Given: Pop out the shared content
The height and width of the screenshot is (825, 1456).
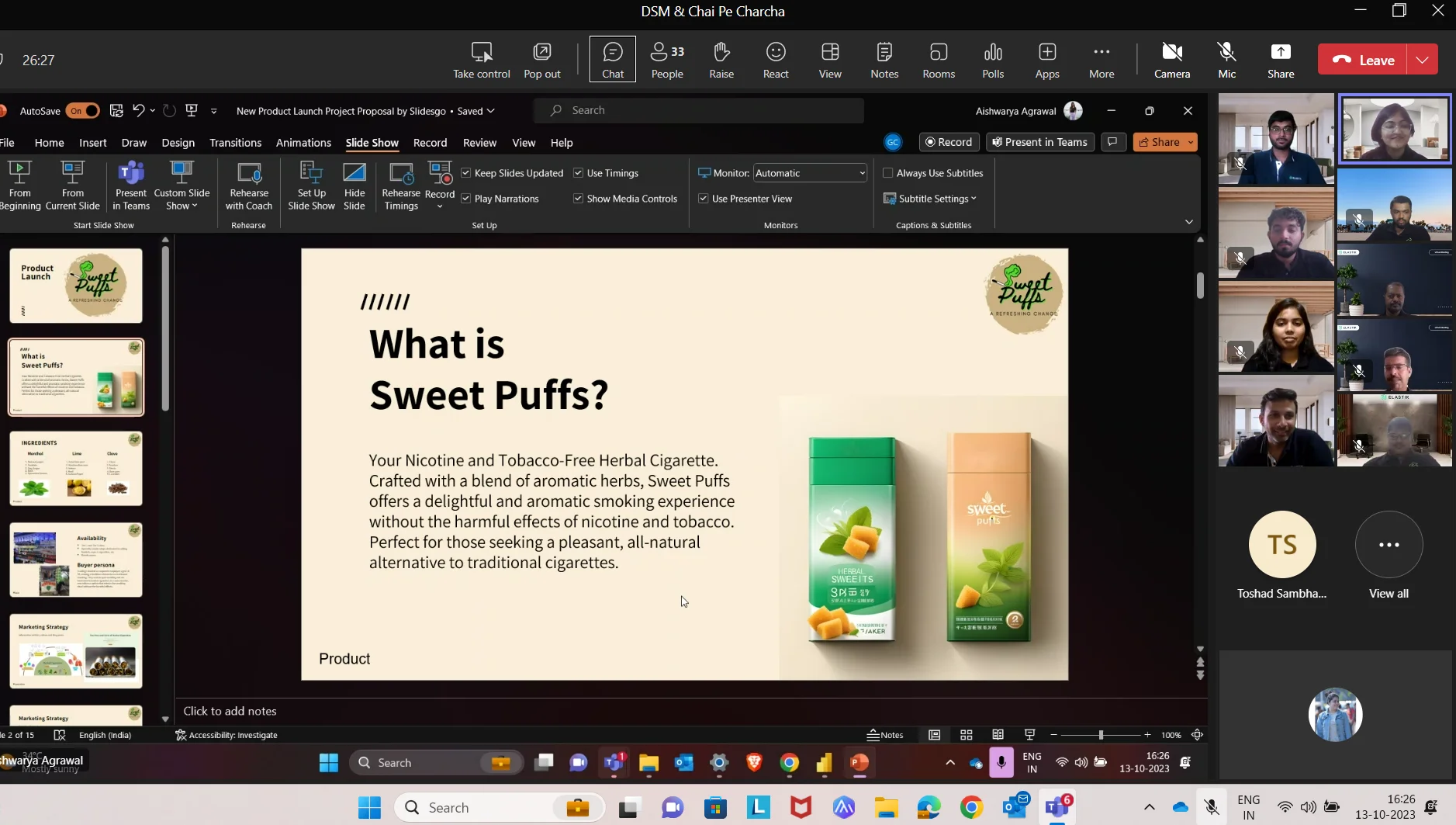Looking at the screenshot, I should tap(541, 60).
